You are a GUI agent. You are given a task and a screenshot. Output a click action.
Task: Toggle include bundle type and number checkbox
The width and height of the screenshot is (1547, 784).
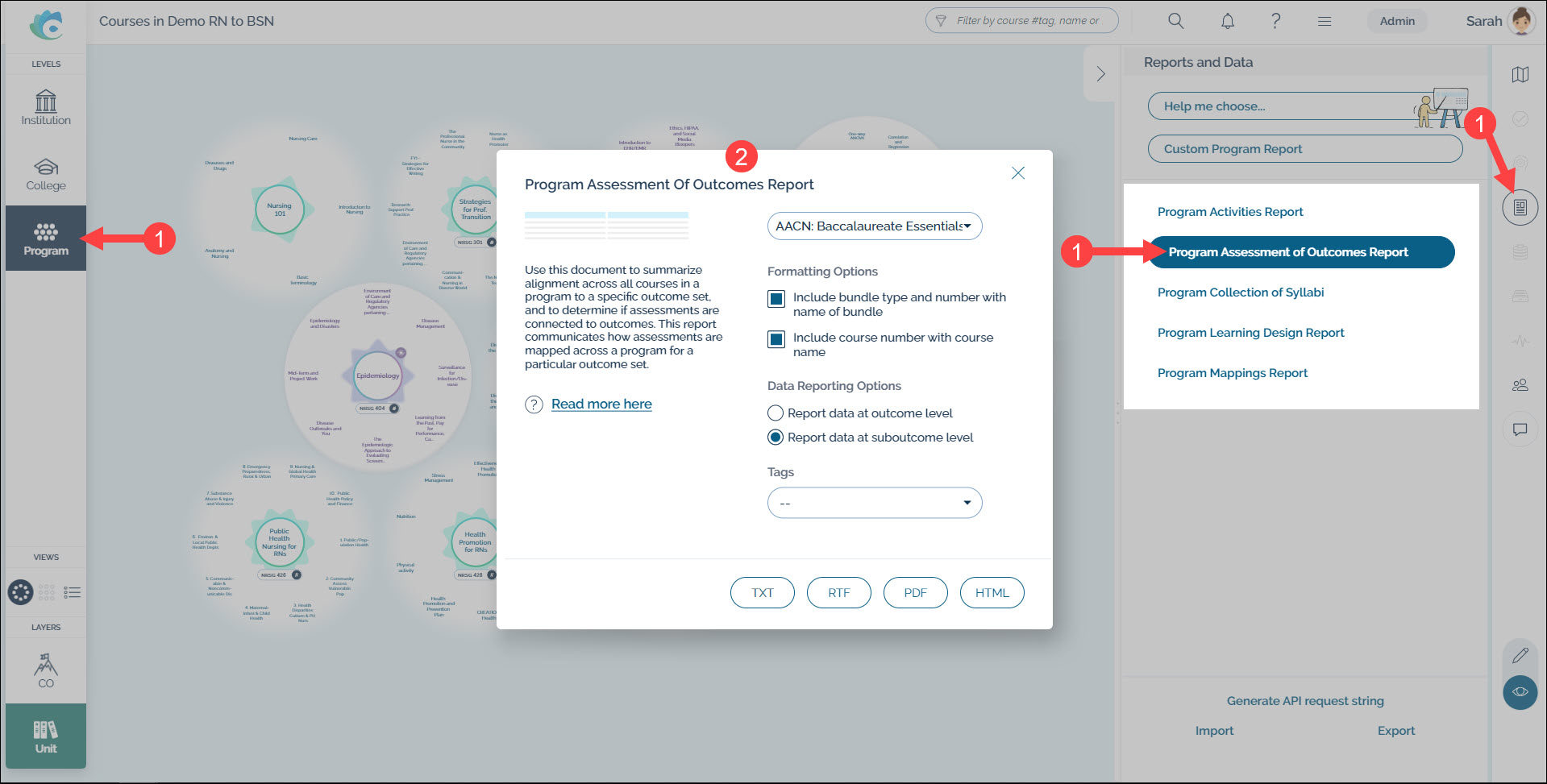(776, 299)
